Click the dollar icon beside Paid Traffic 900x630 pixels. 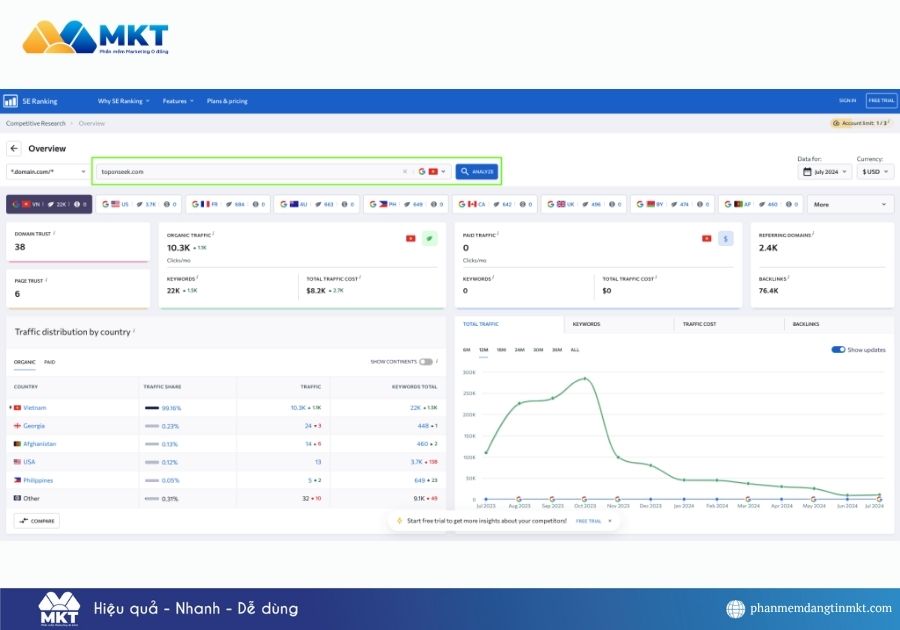click(724, 238)
